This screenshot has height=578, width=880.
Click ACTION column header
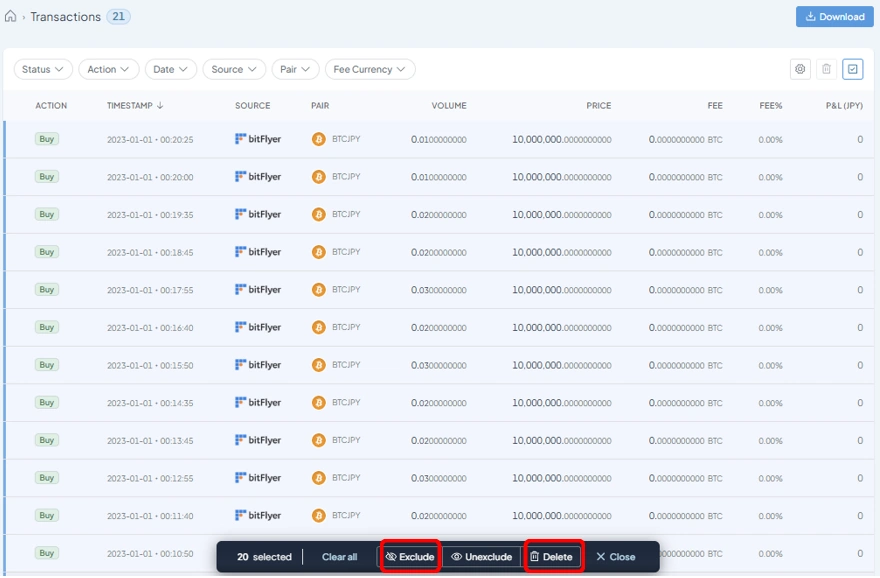point(51,105)
